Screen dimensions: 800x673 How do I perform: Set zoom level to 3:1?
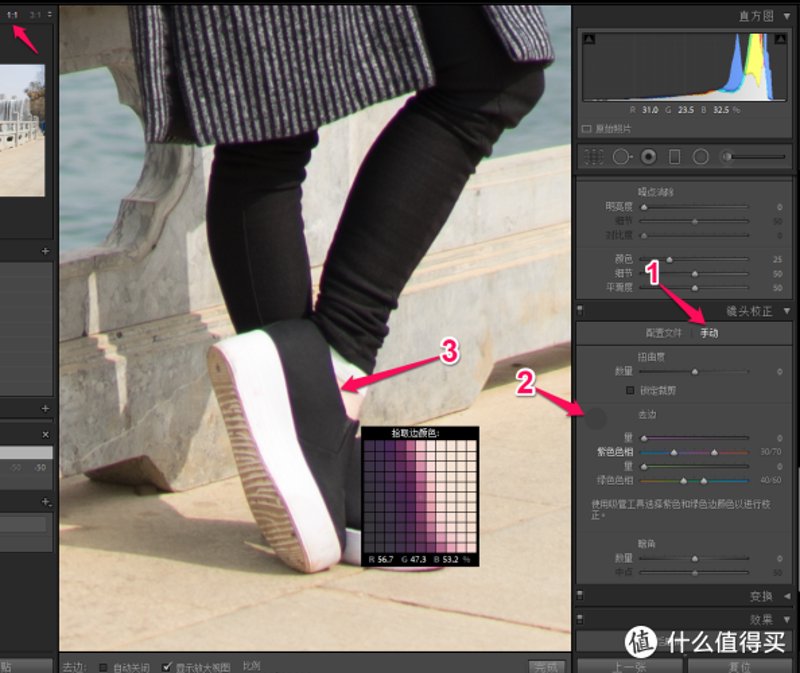click(35, 15)
